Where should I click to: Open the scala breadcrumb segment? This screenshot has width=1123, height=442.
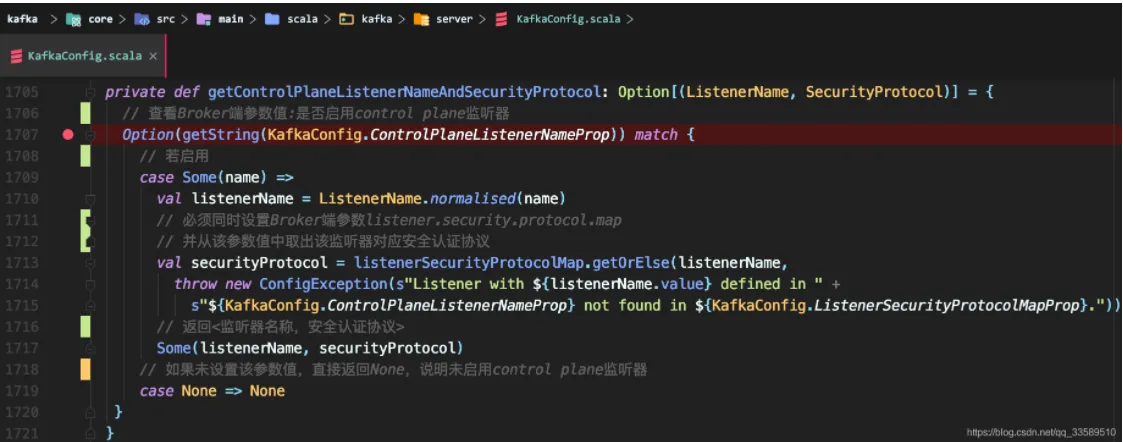(x=302, y=19)
